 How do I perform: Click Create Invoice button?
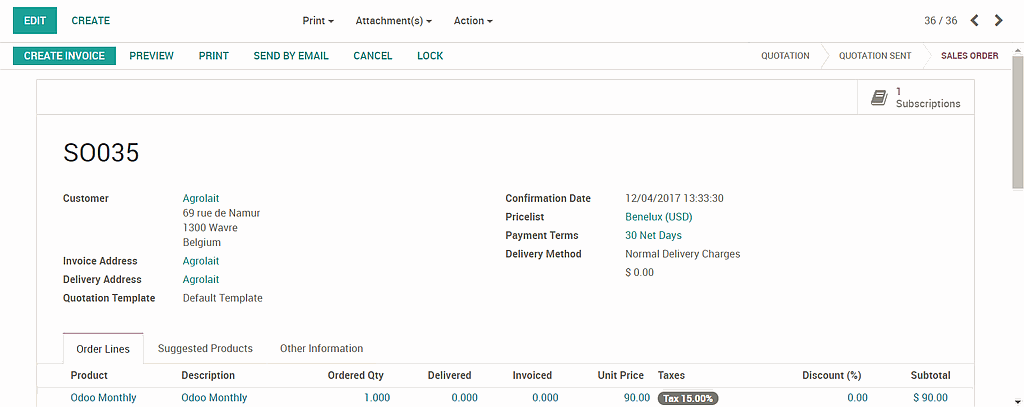(x=64, y=56)
